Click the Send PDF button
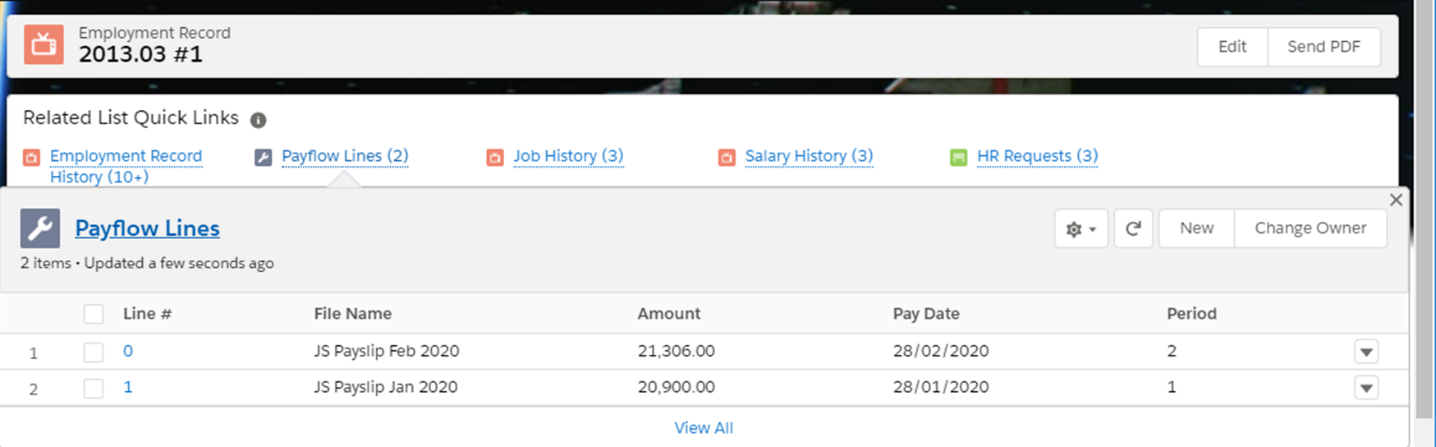The height and width of the screenshot is (447, 1436). pyautogui.click(x=1323, y=47)
